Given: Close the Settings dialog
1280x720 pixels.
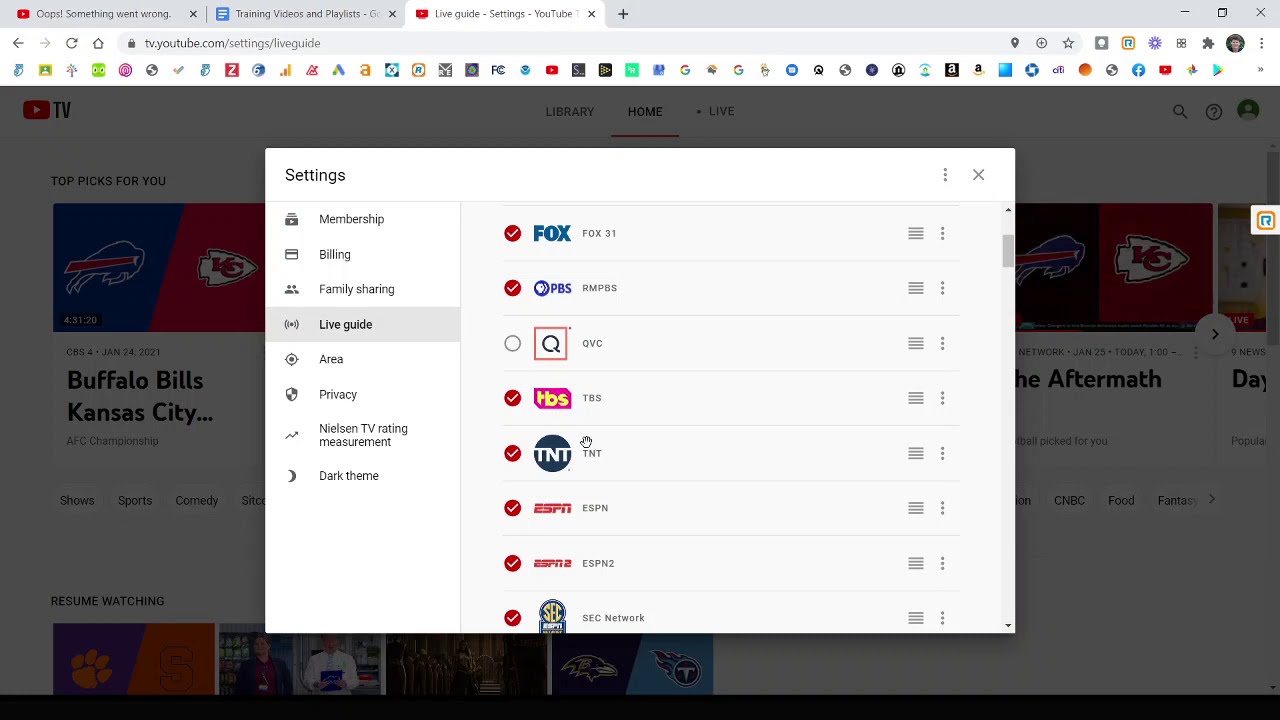Looking at the screenshot, I should click(978, 175).
